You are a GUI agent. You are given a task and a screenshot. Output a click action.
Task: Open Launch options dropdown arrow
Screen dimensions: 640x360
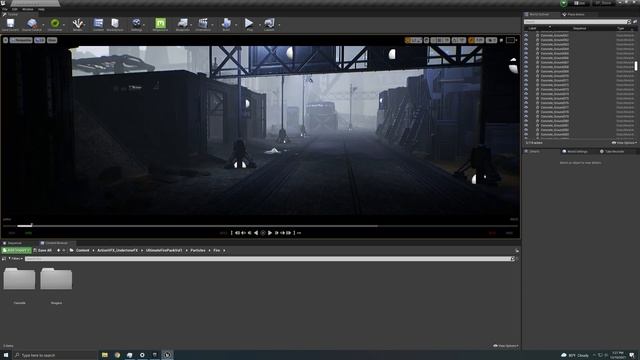click(x=279, y=25)
